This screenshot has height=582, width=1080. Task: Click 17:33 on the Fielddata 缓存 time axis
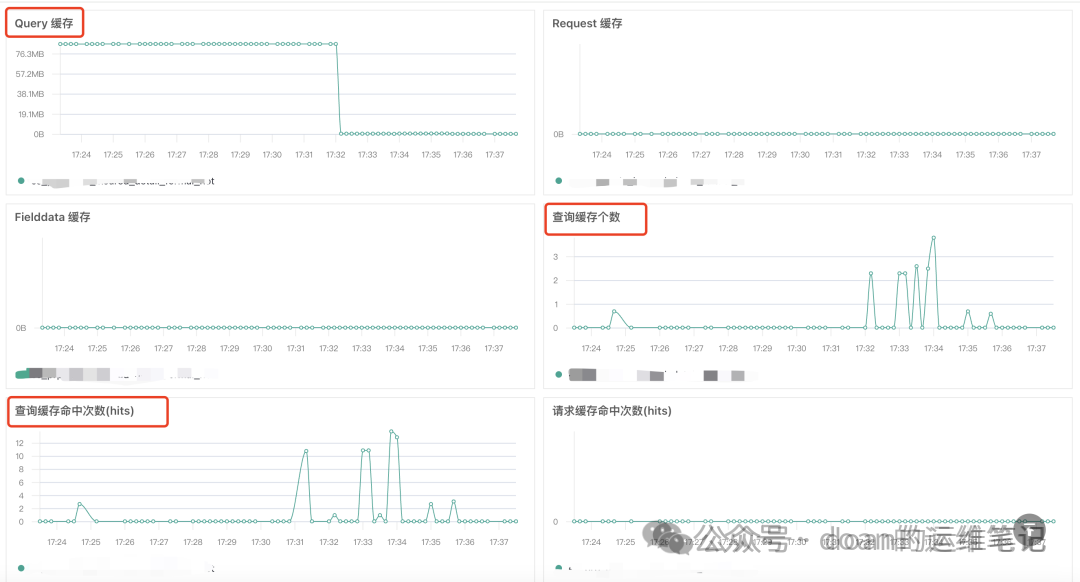[362, 349]
